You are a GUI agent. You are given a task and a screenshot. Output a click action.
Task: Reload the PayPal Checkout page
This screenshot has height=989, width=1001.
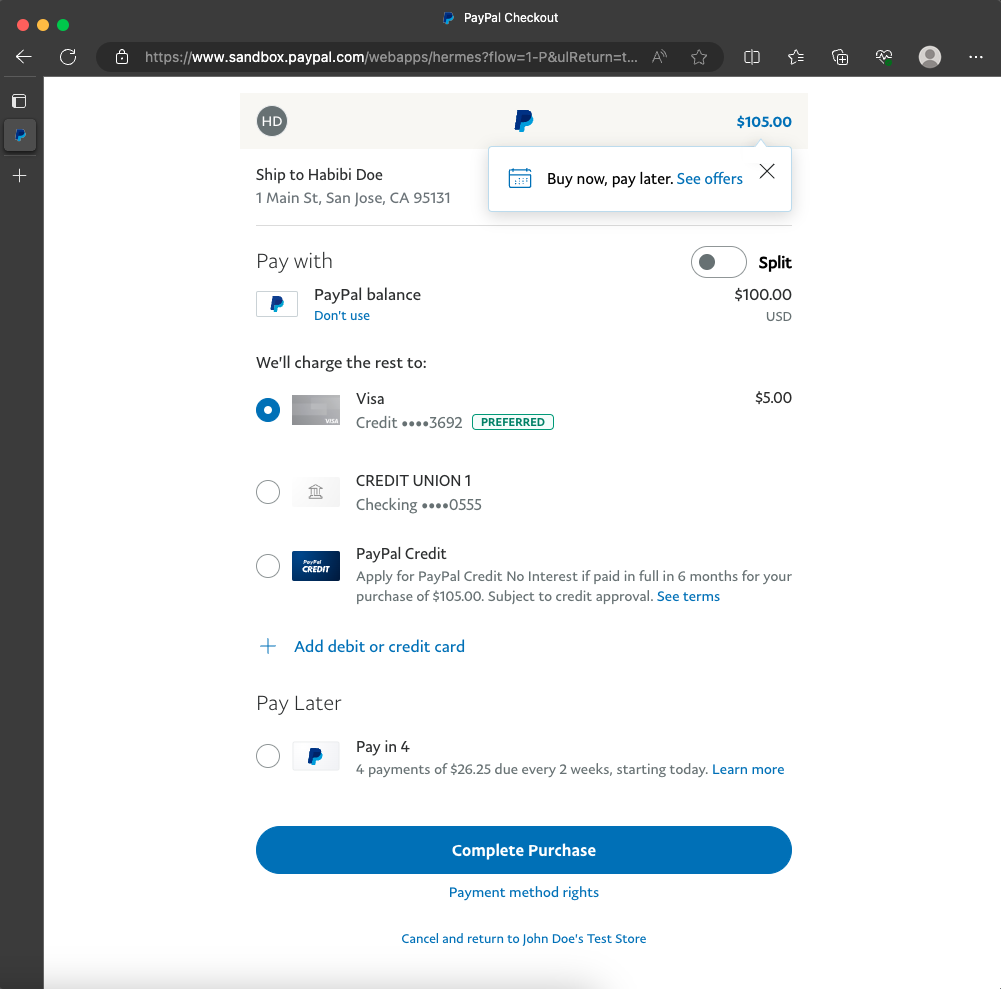coord(68,57)
